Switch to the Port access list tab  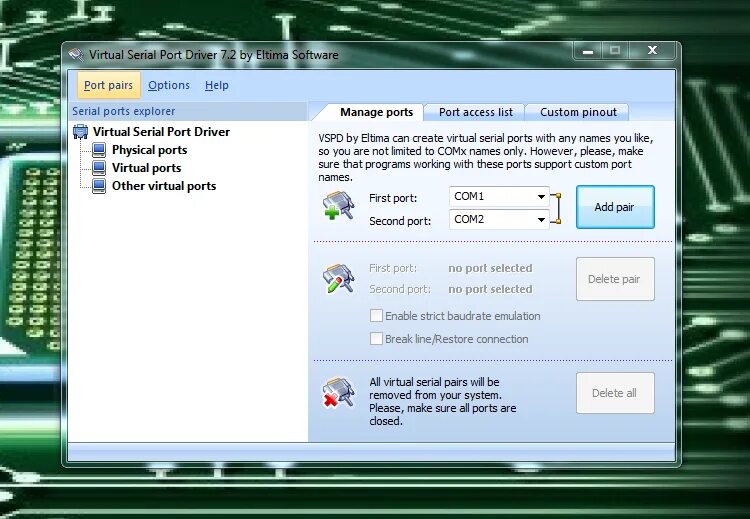475,112
